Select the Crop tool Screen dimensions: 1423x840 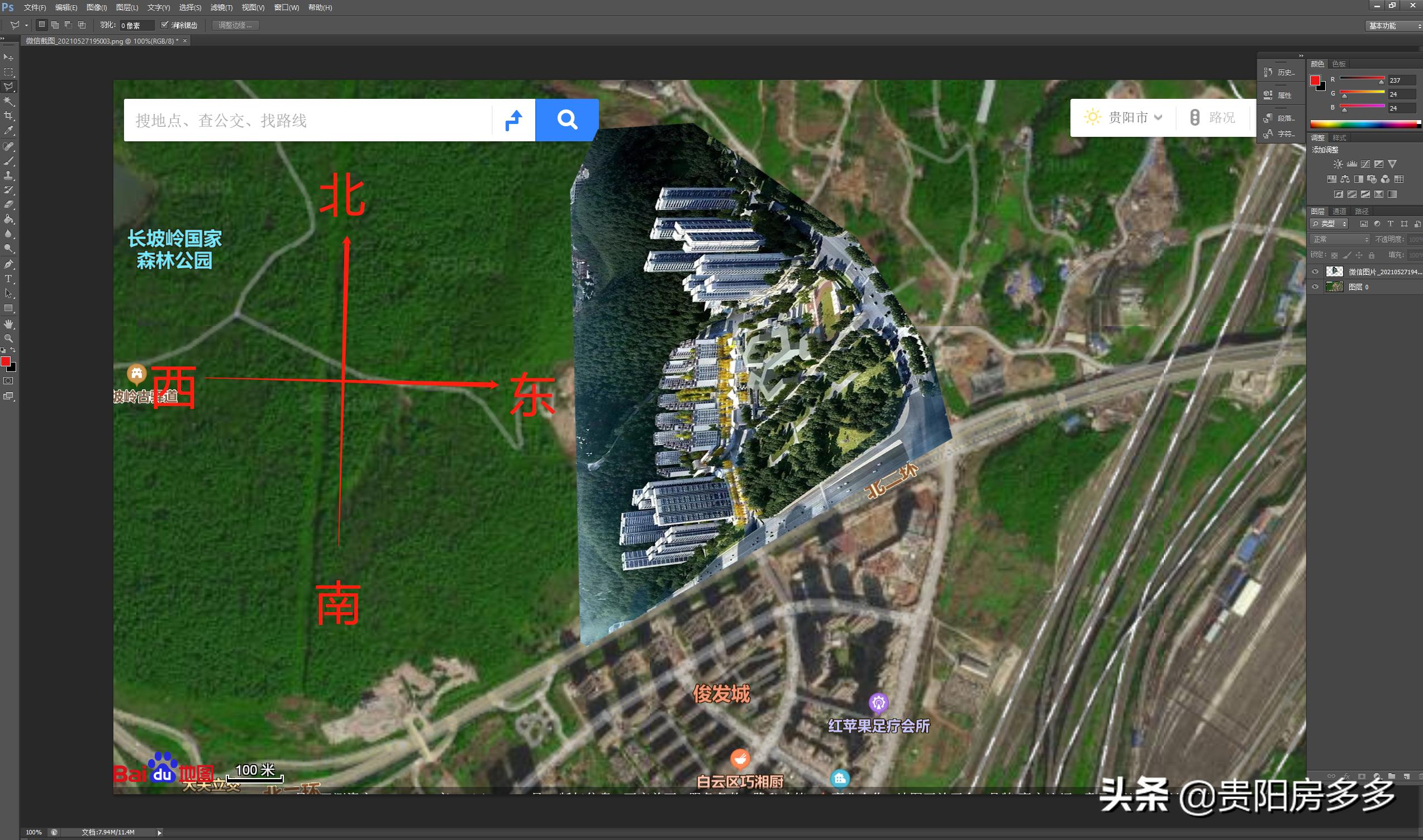(8, 116)
